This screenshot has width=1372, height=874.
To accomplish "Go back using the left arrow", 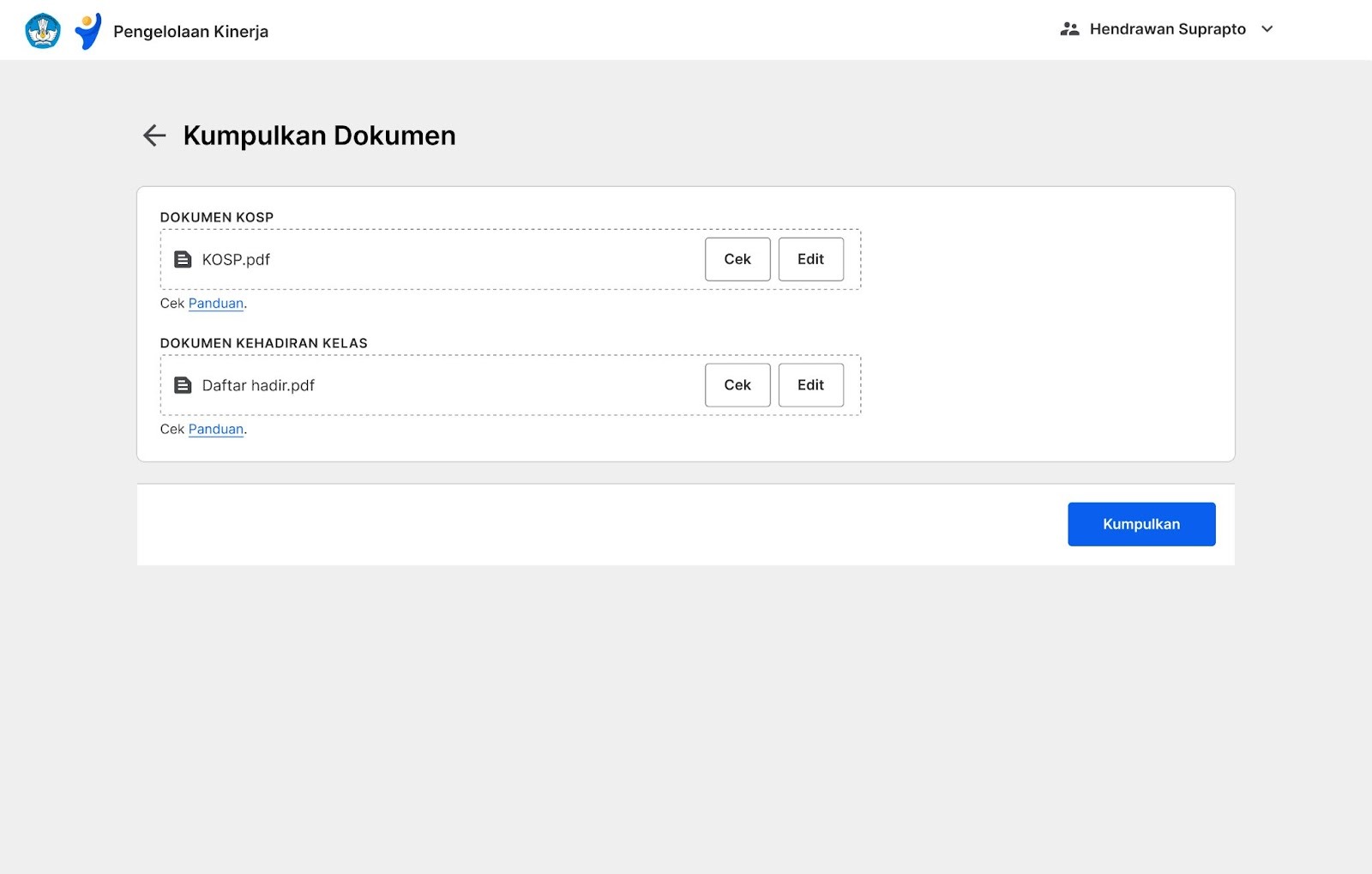I will pos(154,136).
